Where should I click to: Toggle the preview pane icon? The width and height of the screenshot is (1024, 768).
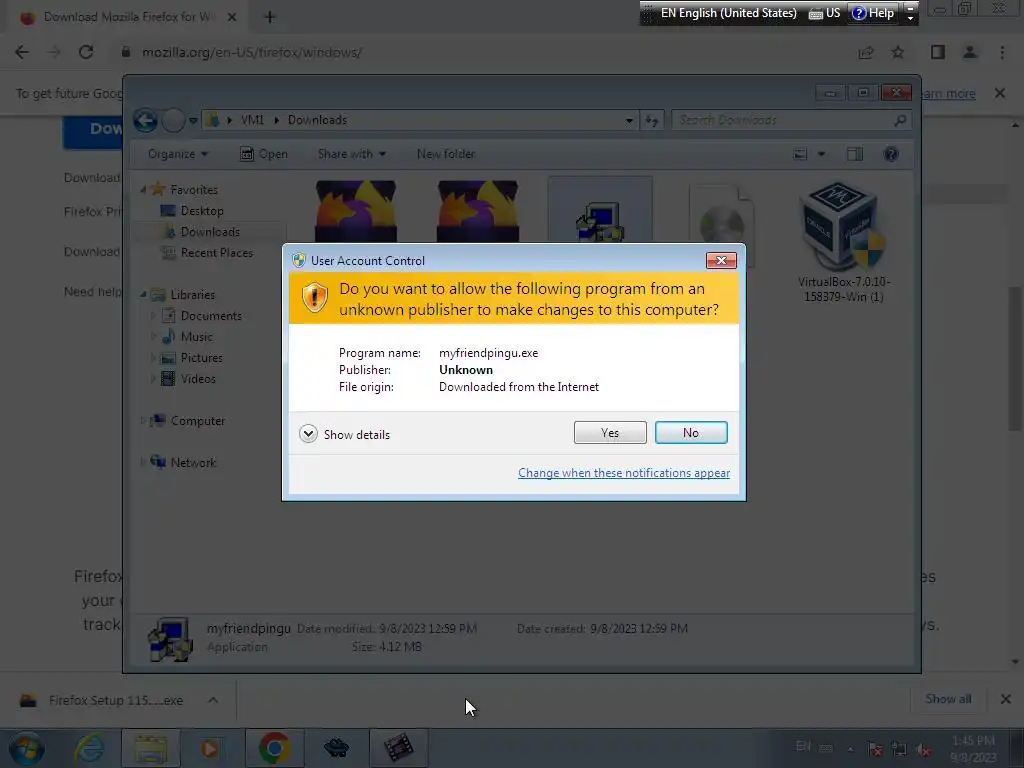[x=855, y=154]
